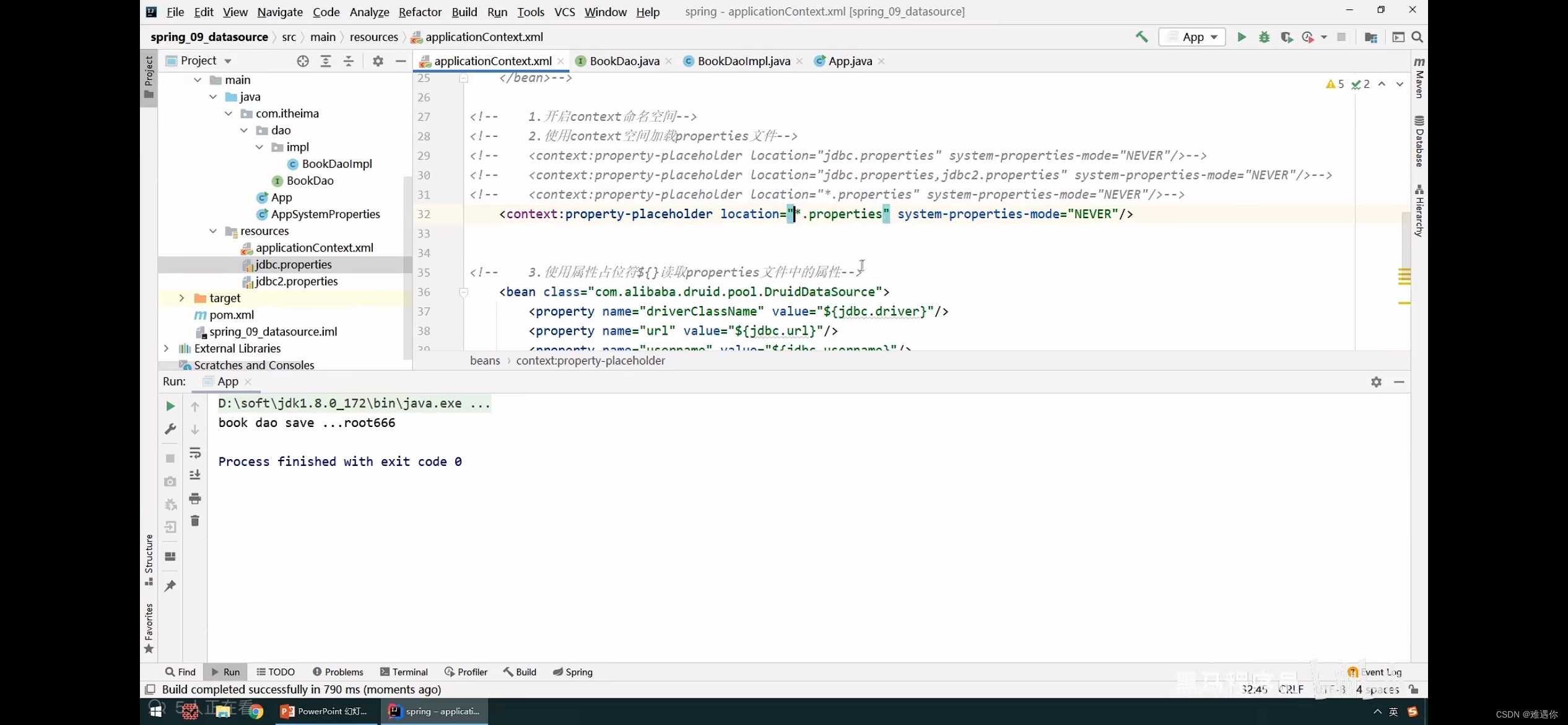Open the Problems tool window button
This screenshot has height=725, width=1568.
(338, 672)
